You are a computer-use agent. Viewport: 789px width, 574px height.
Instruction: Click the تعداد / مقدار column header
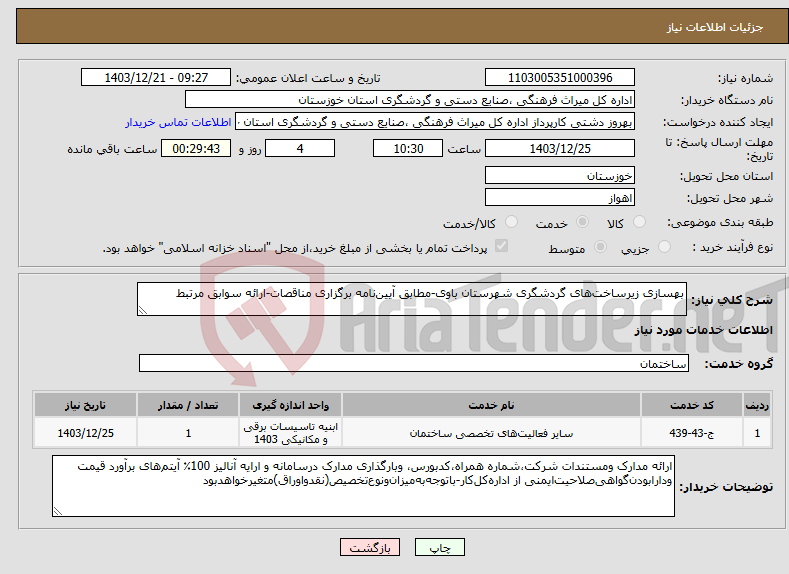click(188, 405)
